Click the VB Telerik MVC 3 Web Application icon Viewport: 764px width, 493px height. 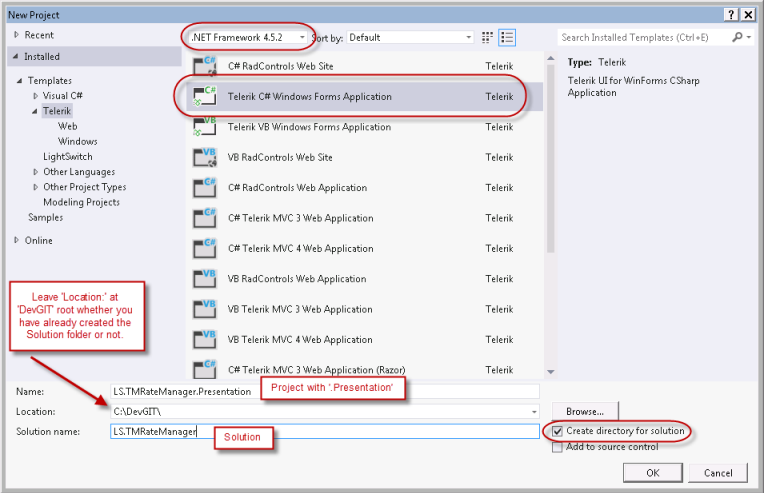pos(205,309)
